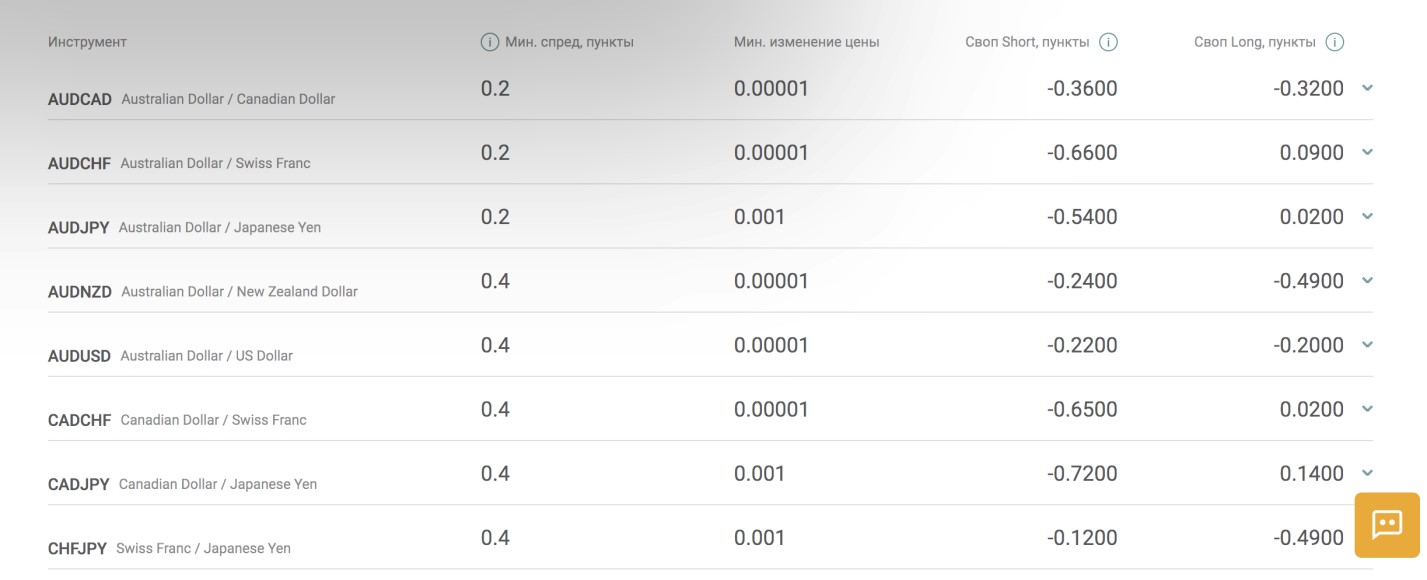This screenshot has height=580, width=1427.
Task: Click info icon next to Своп Long
Action: point(1334,42)
